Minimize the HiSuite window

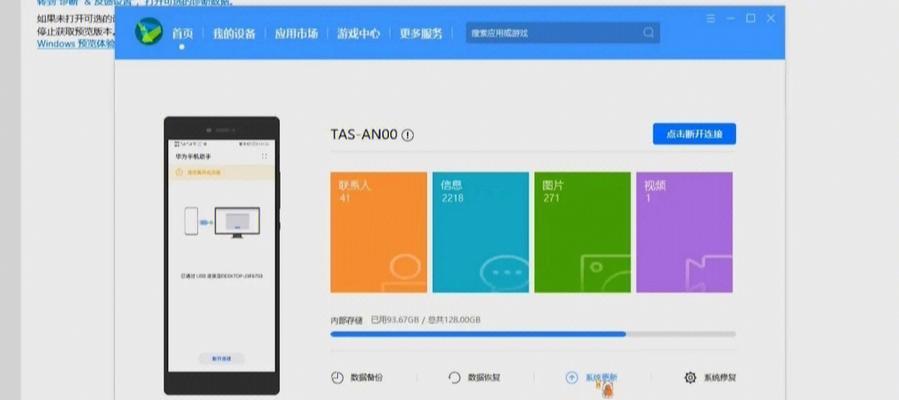click(730, 18)
